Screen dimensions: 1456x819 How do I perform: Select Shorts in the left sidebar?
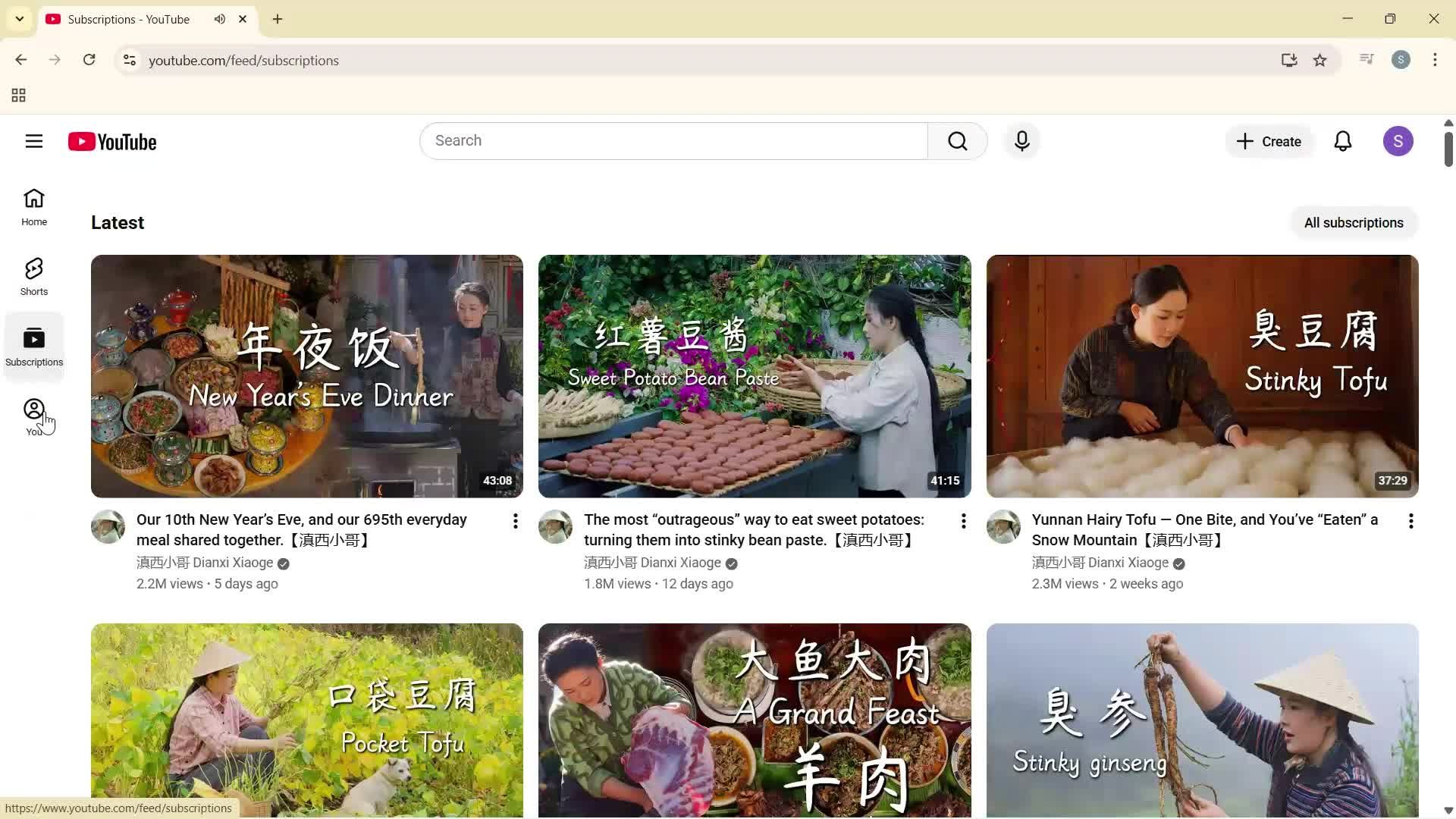pos(33,276)
